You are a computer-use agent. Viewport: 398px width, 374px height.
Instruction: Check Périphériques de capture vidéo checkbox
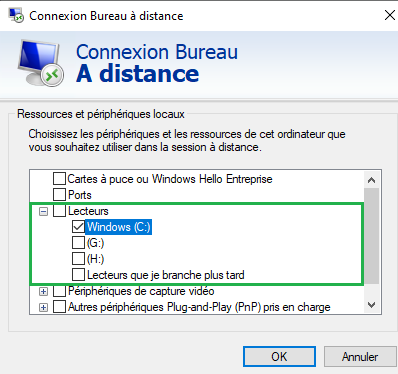[x=59, y=291]
